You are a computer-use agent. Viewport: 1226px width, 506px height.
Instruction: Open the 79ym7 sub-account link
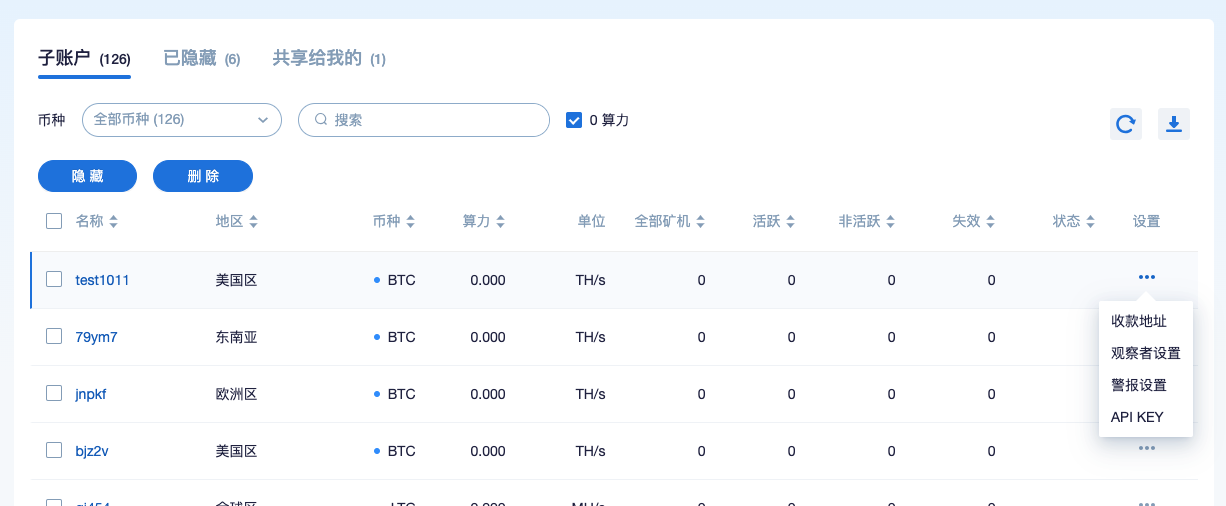[96, 337]
